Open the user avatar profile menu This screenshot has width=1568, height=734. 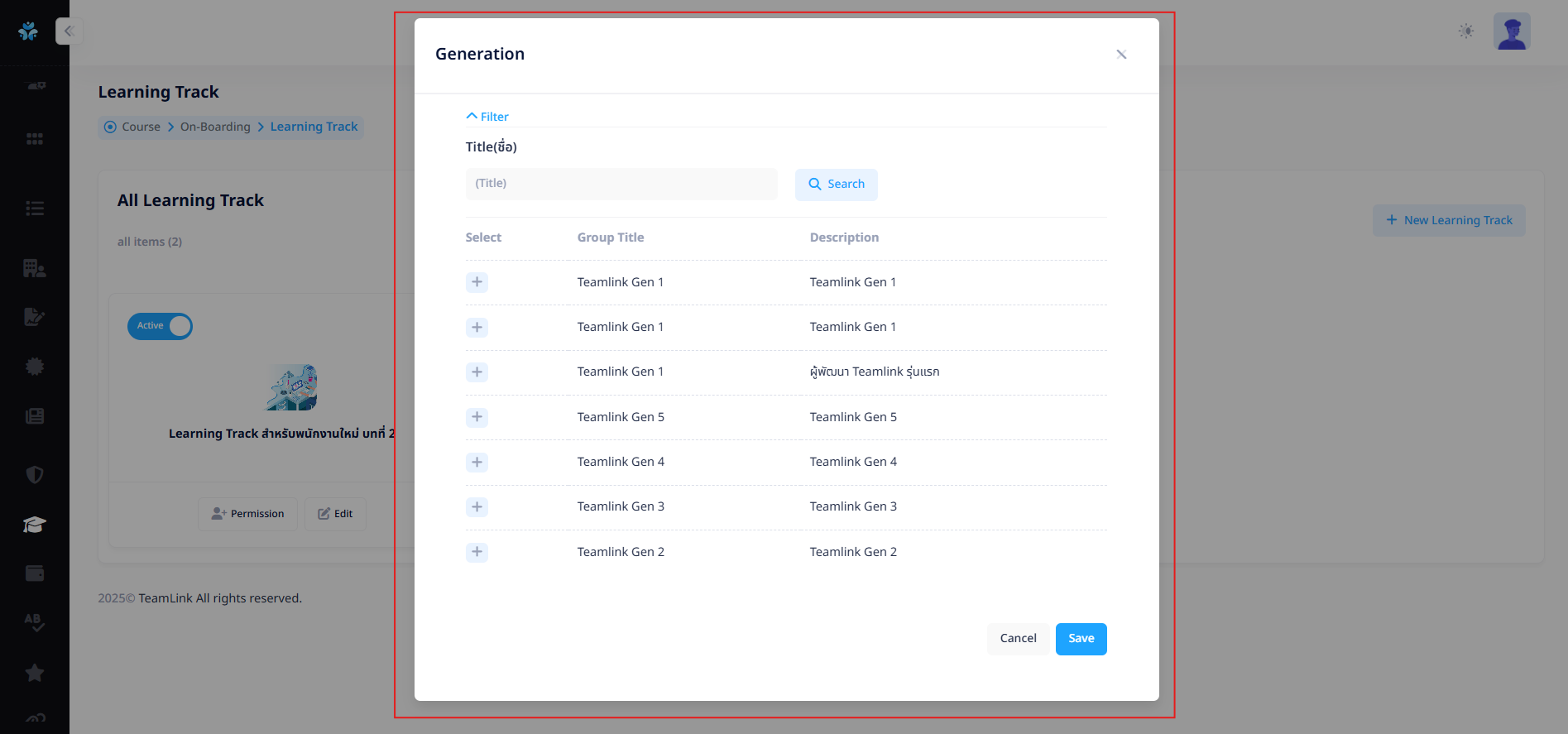(1511, 31)
